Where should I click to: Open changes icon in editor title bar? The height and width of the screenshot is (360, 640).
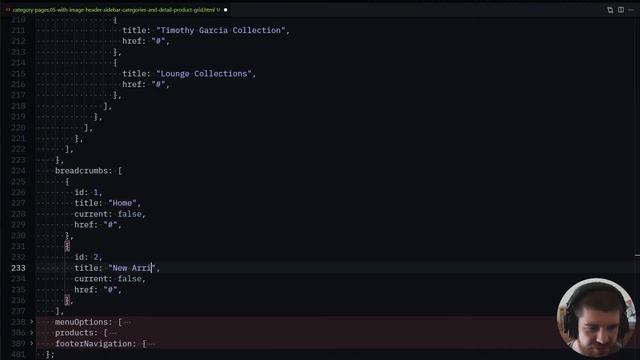coord(610,10)
